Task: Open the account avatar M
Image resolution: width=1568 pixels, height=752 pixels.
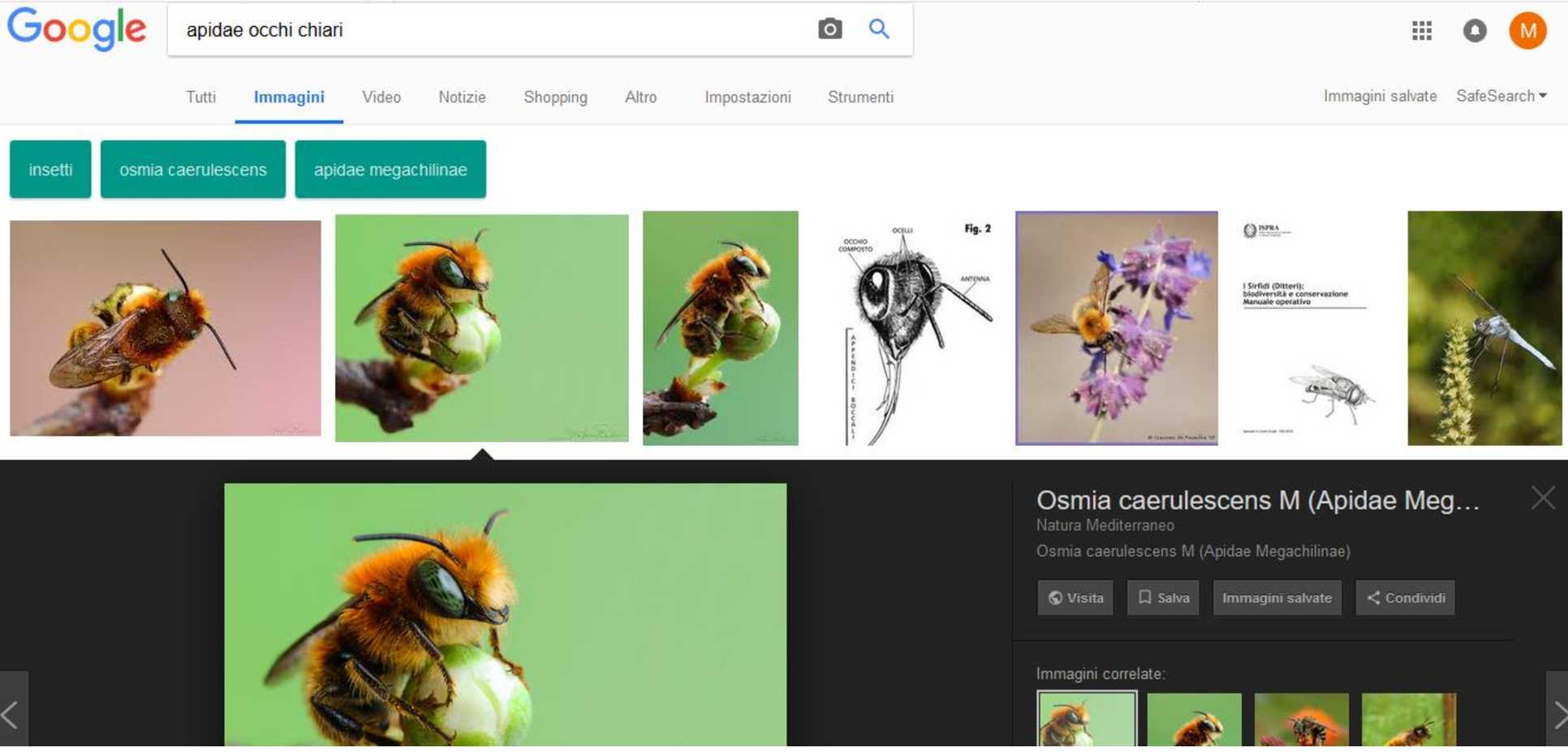Action: click(x=1527, y=31)
